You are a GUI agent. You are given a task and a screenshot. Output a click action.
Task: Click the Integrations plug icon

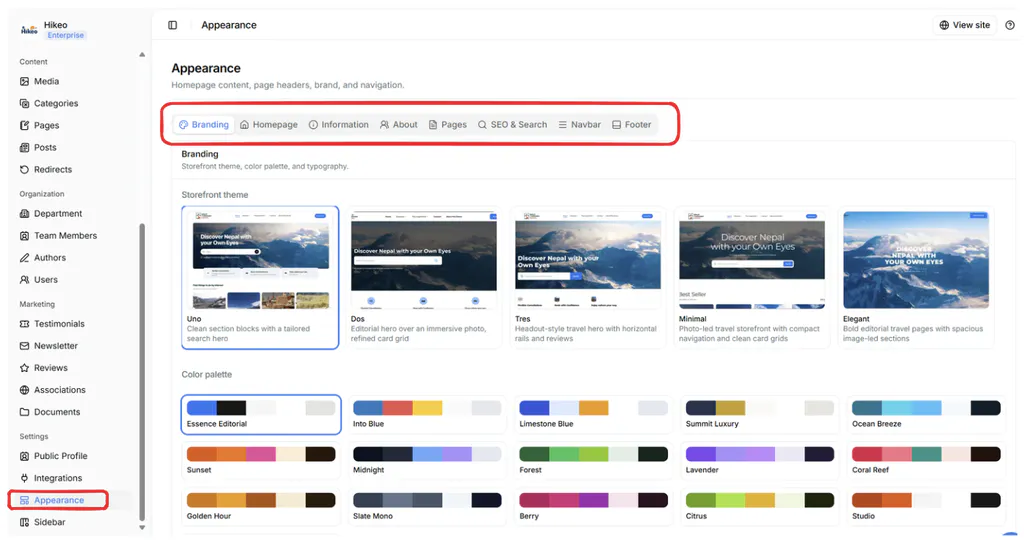click(x=24, y=478)
